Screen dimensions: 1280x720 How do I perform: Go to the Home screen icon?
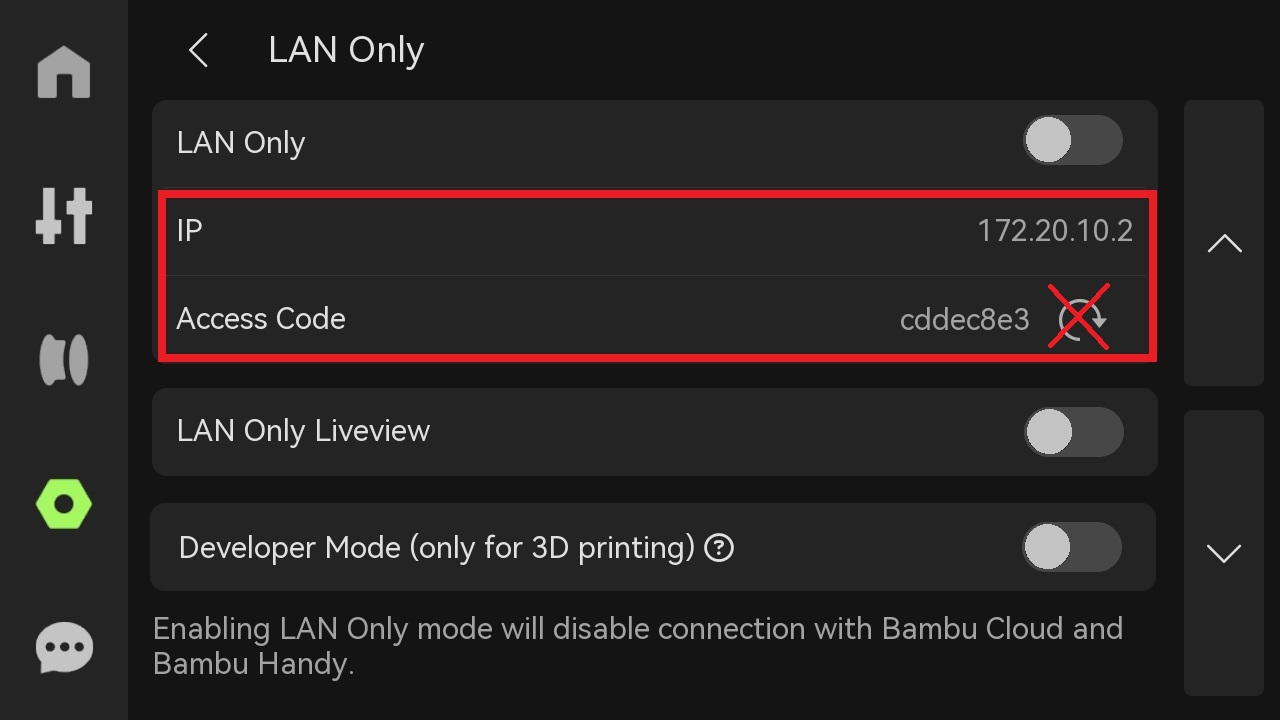(64, 73)
